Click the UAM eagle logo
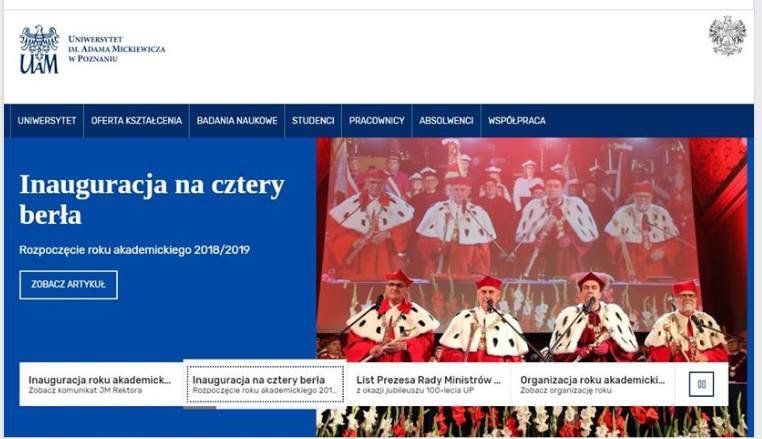762x439 pixels. click(x=39, y=49)
